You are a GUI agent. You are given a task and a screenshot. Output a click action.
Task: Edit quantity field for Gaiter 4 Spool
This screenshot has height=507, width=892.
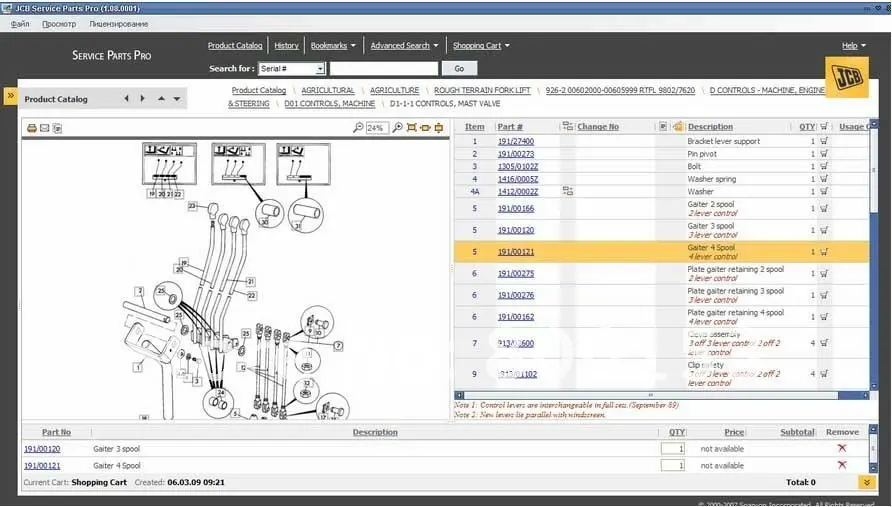click(x=672, y=465)
